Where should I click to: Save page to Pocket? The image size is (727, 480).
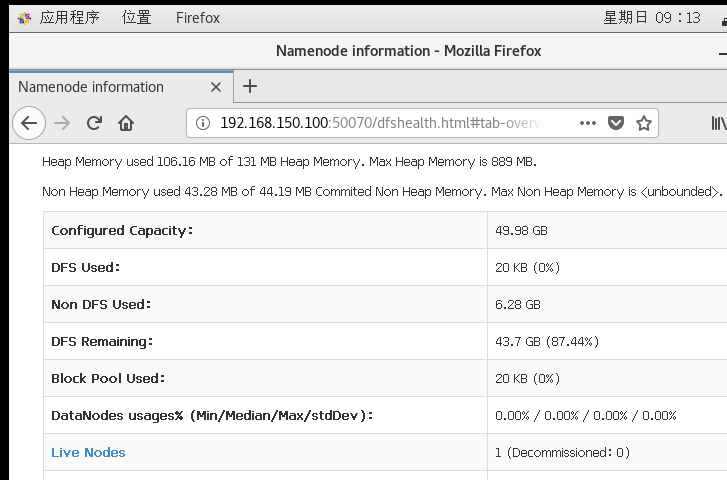617,123
